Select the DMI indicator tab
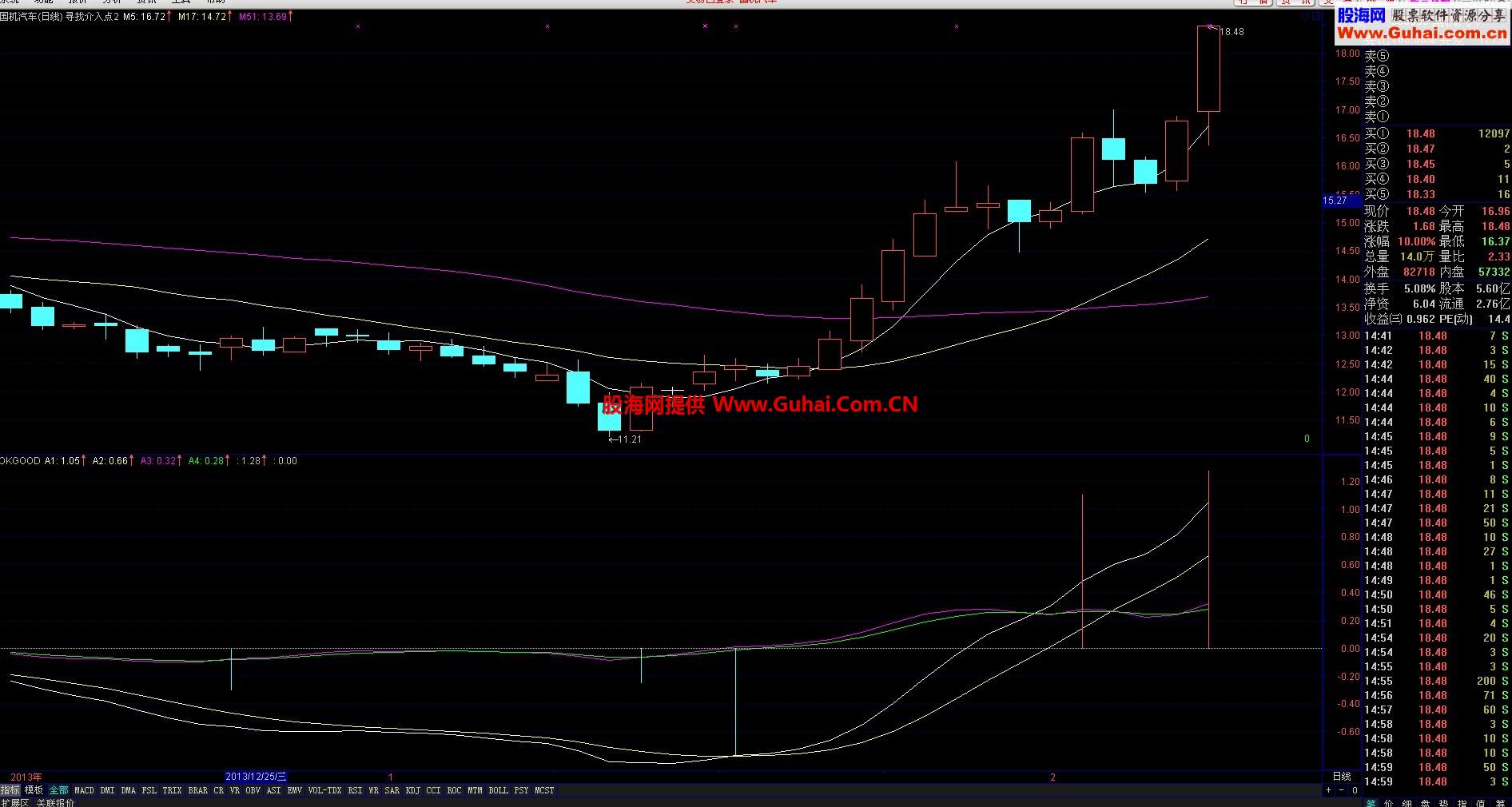The width and height of the screenshot is (1512, 807). click(107, 790)
